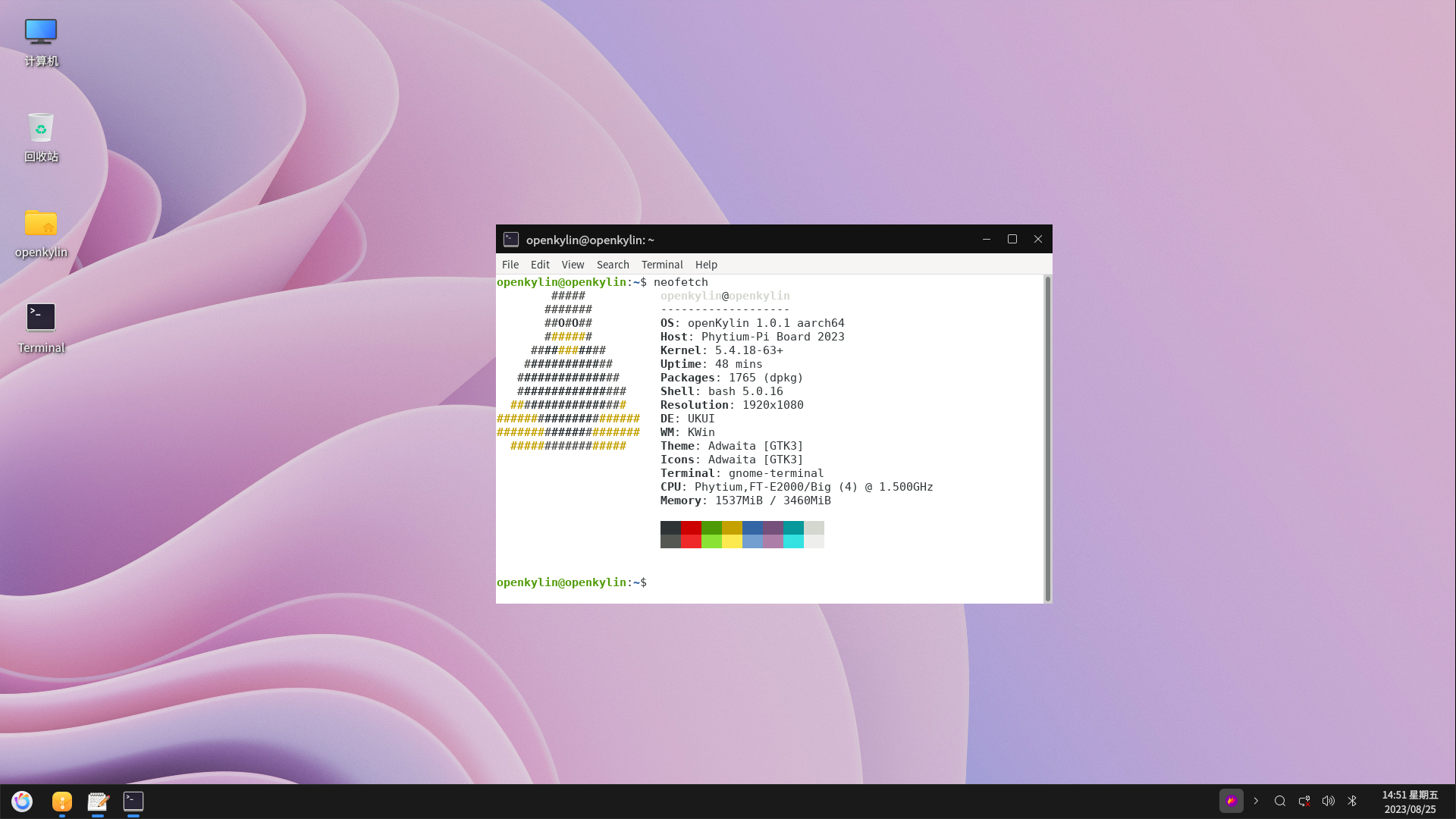Expand the hidden tray icons arrow
This screenshot has height=819, width=1456.
1256,801
